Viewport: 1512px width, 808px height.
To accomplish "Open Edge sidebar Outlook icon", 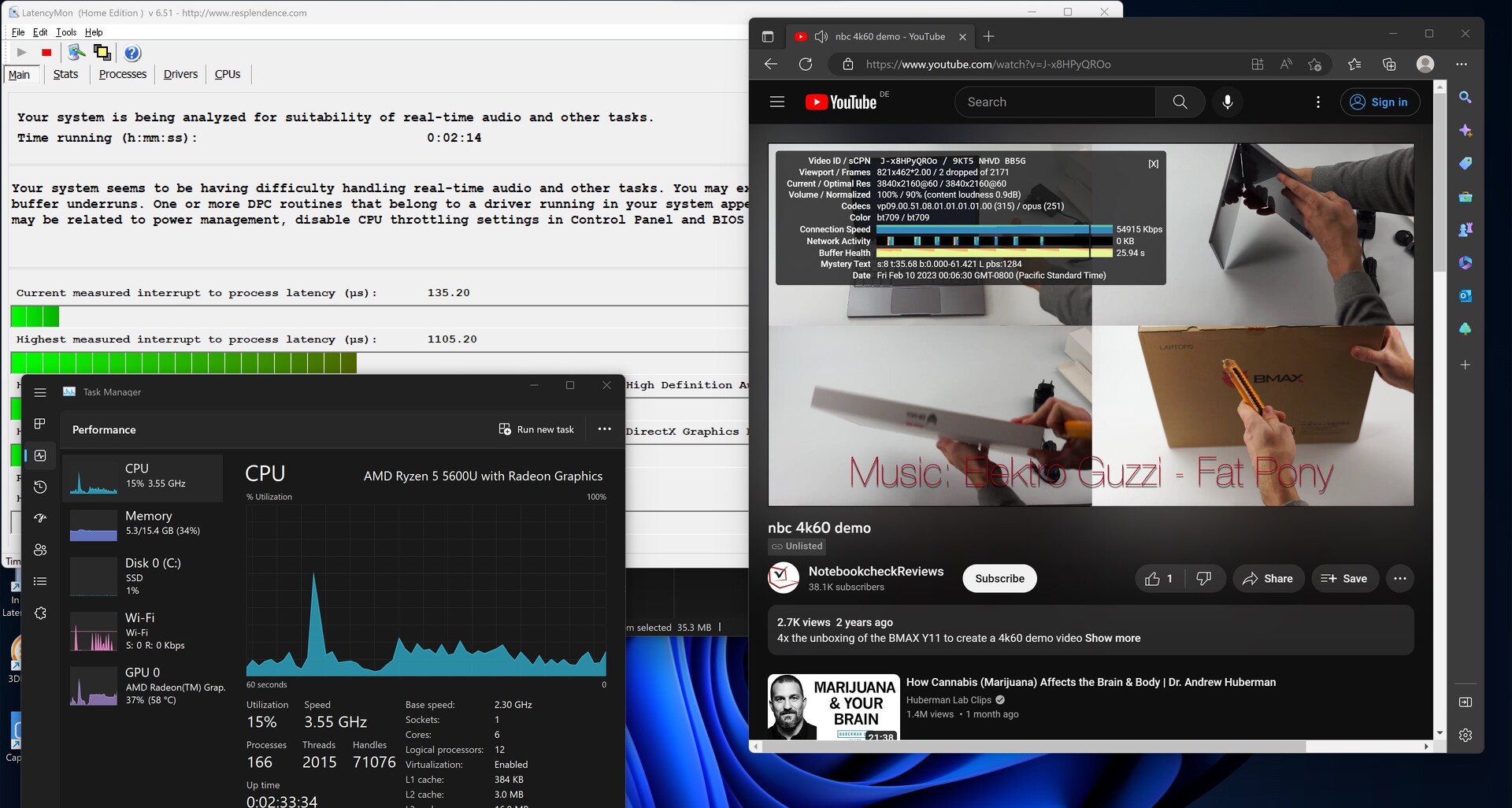I will pos(1465,296).
